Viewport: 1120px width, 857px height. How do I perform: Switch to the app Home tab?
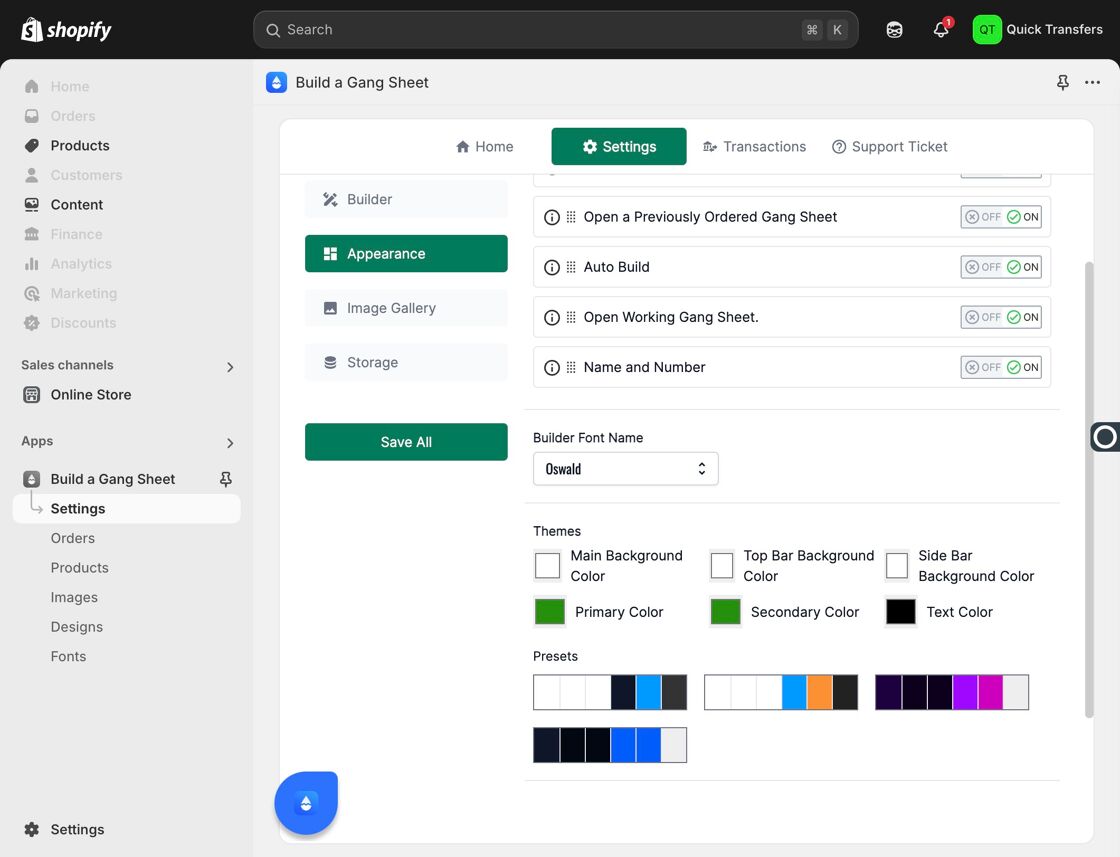pos(484,146)
